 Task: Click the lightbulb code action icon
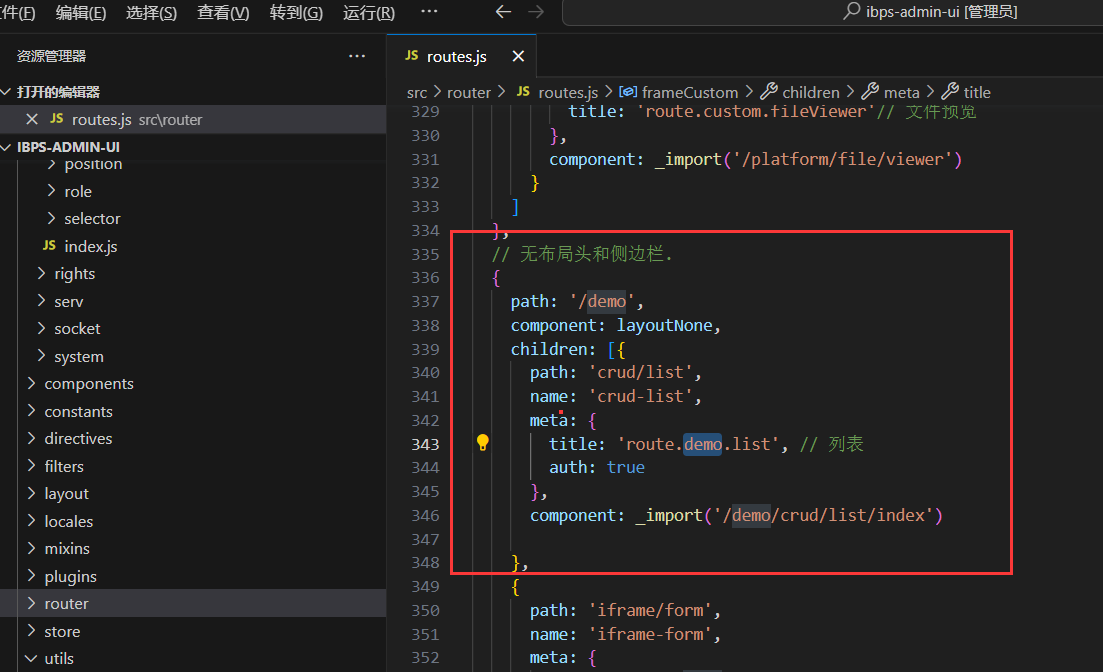pos(483,443)
